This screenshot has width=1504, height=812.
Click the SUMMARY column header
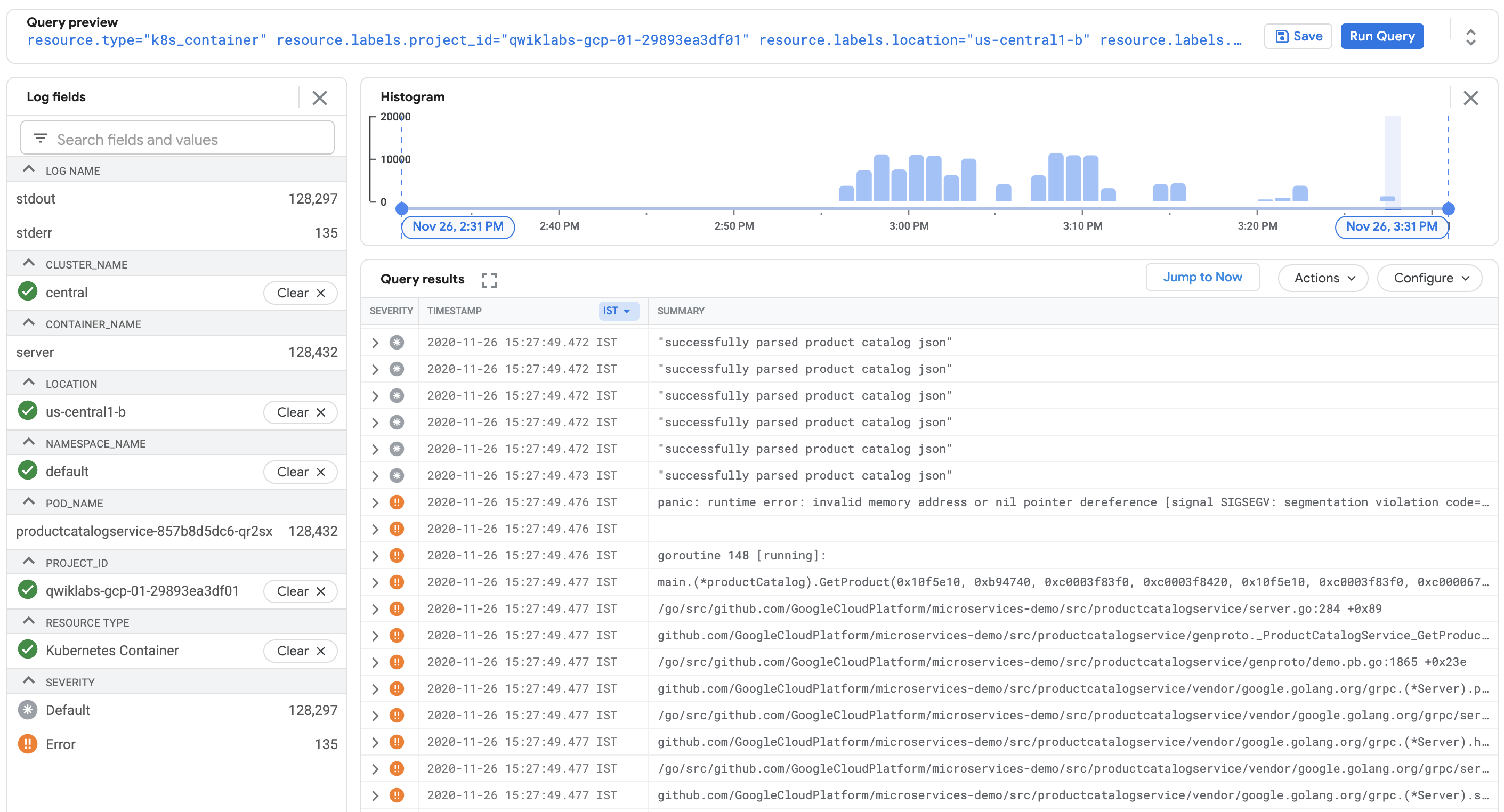click(x=681, y=311)
